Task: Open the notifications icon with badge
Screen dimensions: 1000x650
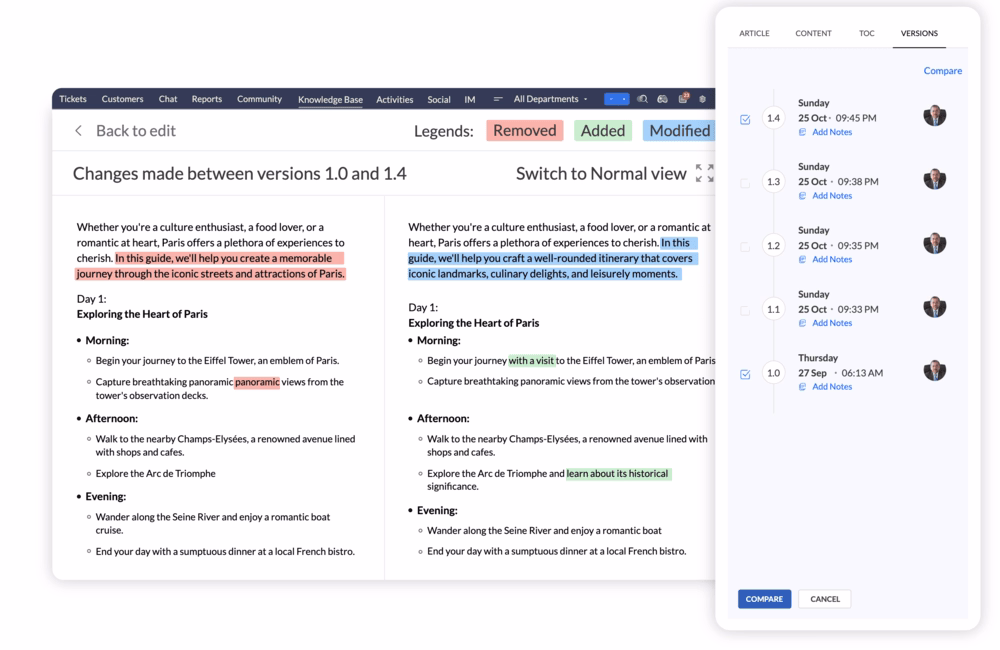Action: [x=684, y=99]
